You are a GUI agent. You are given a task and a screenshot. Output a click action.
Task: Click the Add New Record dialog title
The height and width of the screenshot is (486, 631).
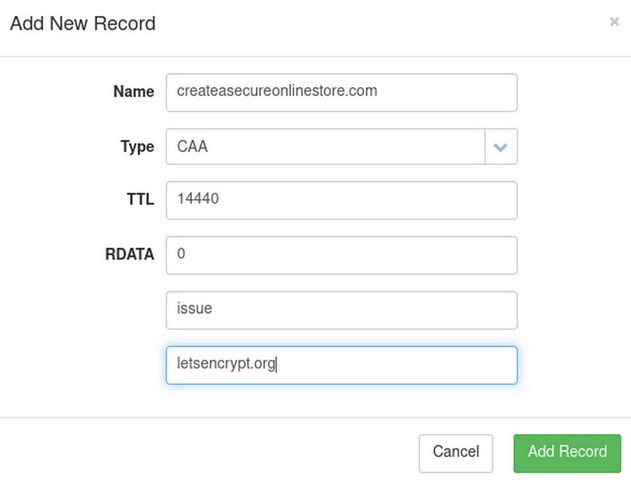point(83,23)
